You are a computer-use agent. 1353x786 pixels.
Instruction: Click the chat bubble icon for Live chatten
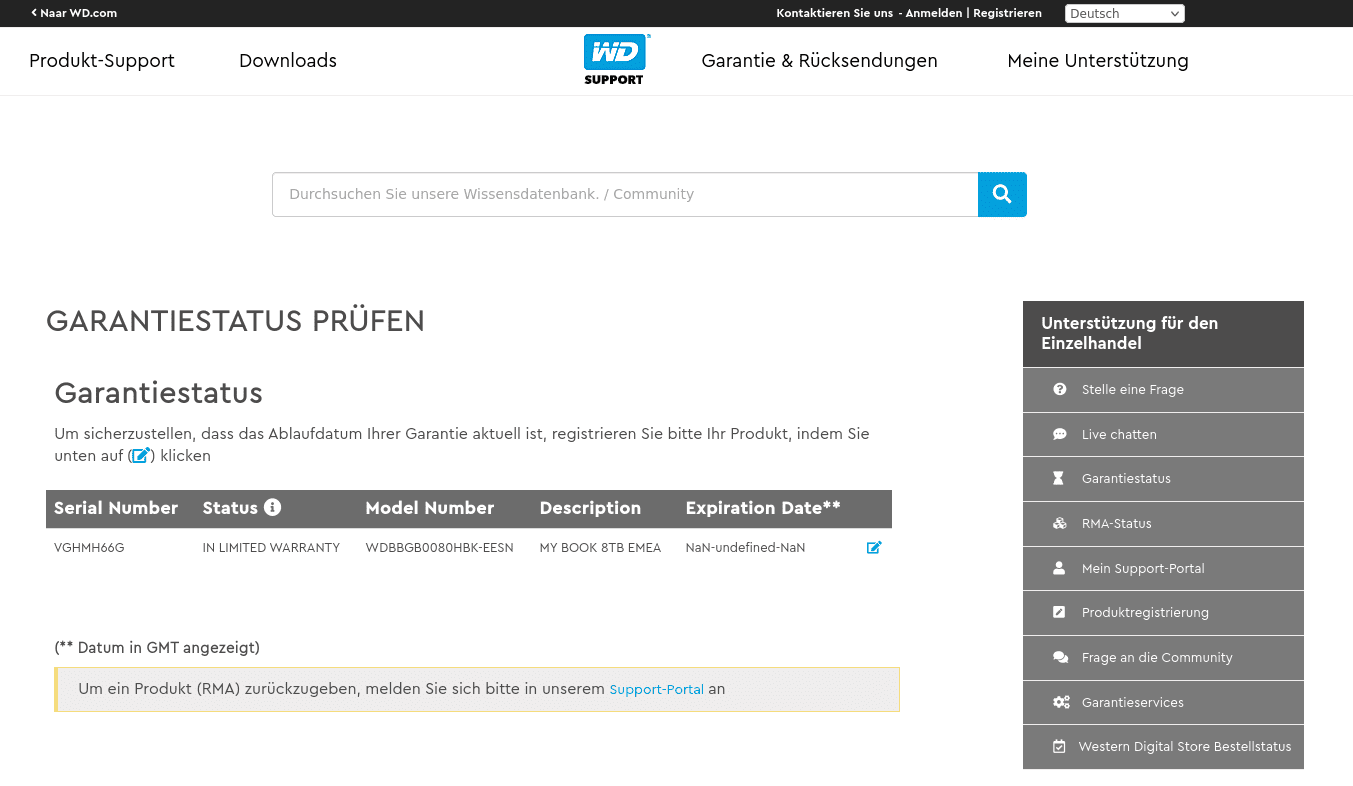pyautogui.click(x=1060, y=434)
